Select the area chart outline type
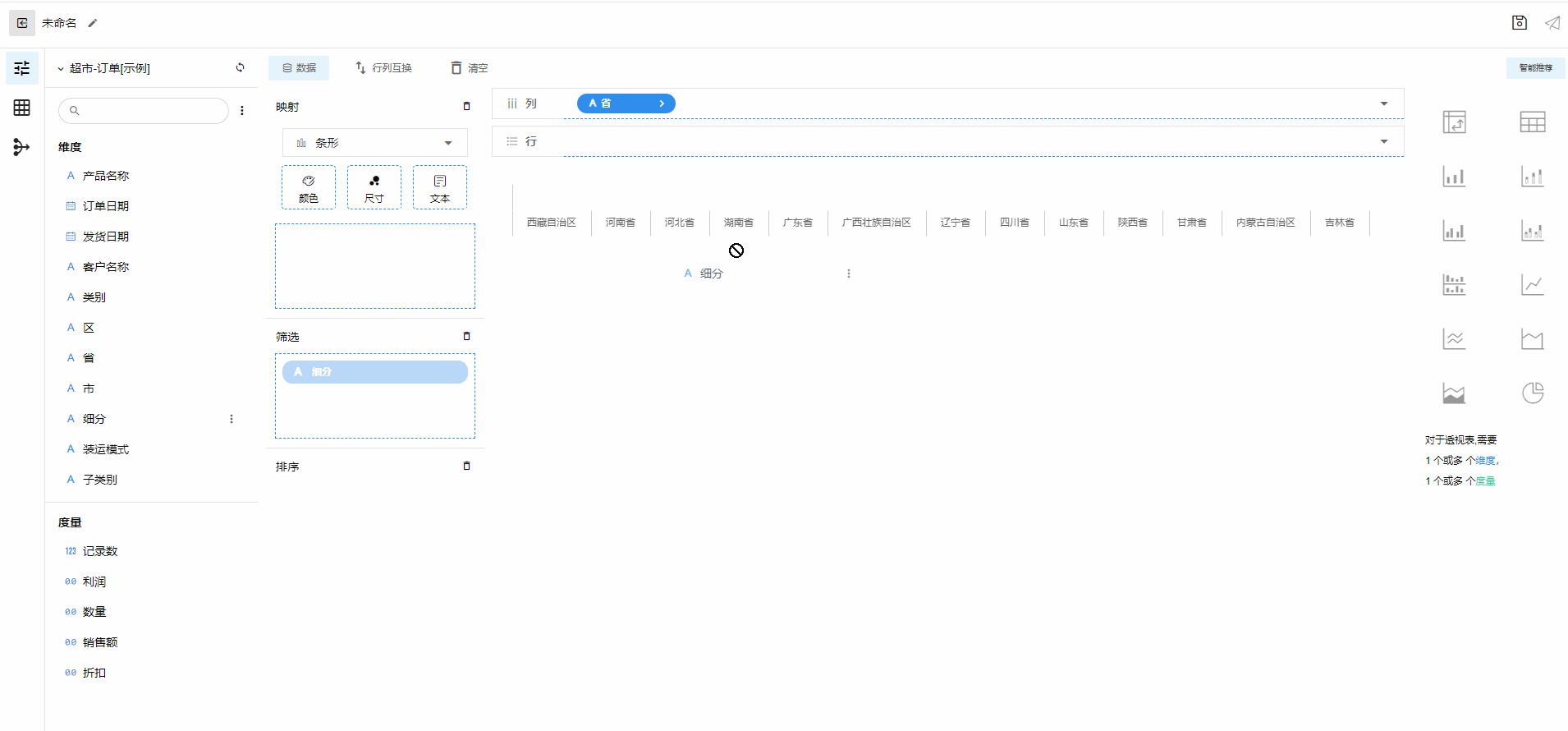This screenshot has width=1568, height=731. point(1533,339)
